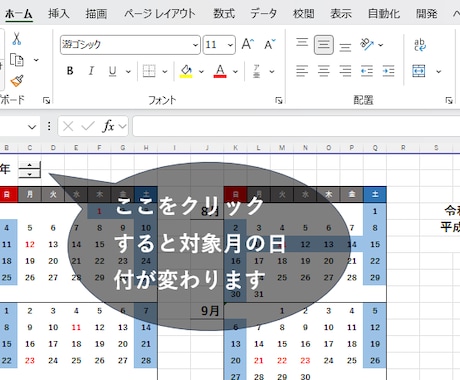Toggle Italic formatting
The width and height of the screenshot is (460, 380).
(91, 71)
